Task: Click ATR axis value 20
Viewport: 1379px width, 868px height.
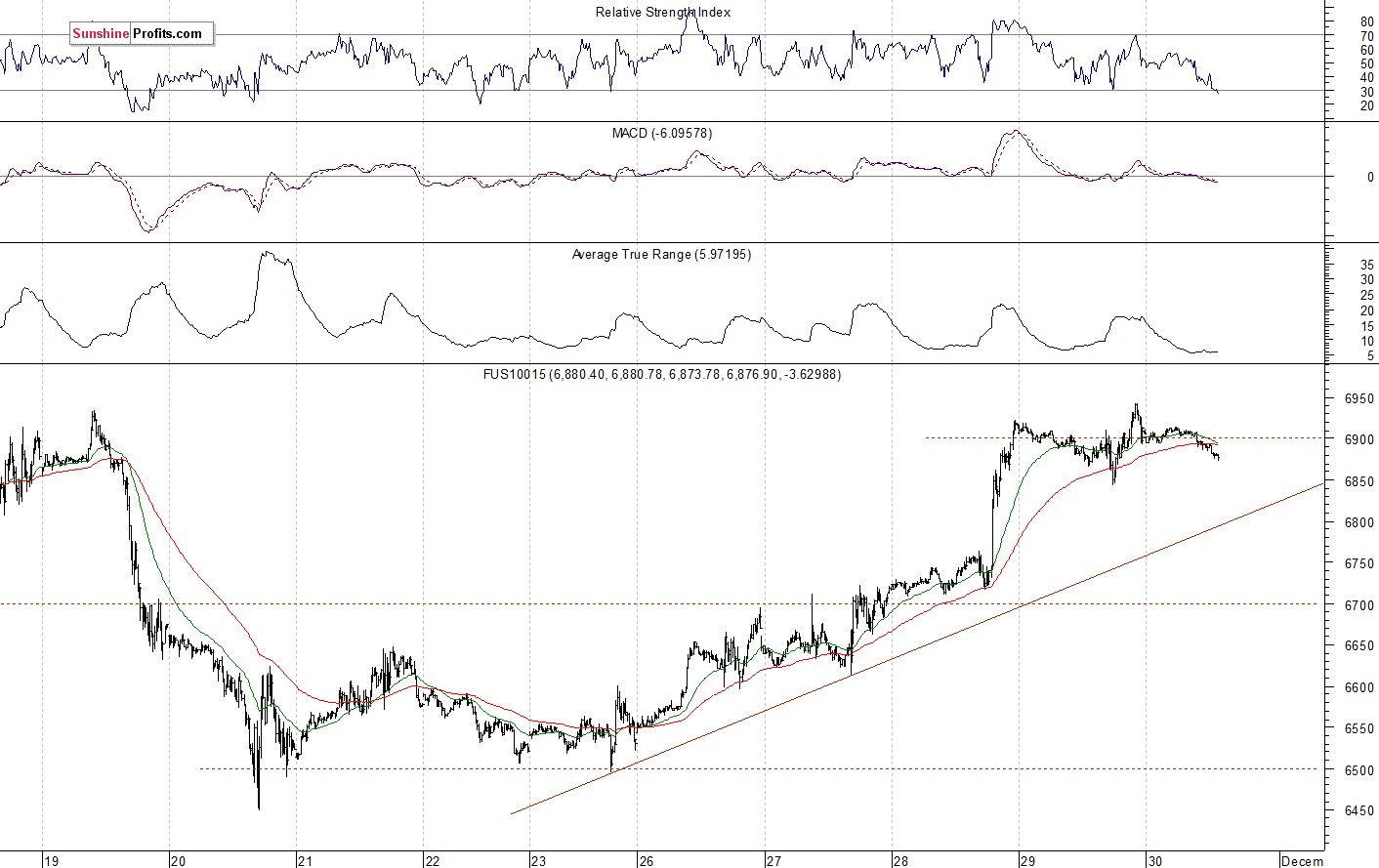Action: pyautogui.click(x=1366, y=310)
